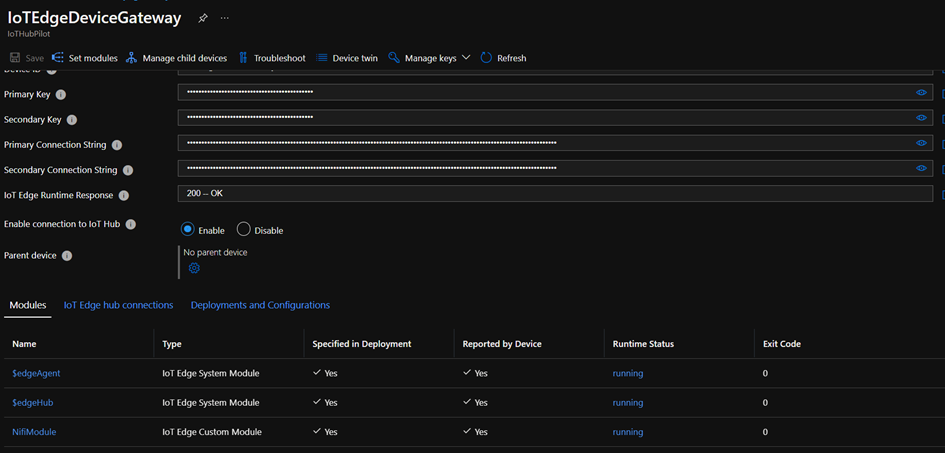Show info for Primary Connection String
This screenshot has width=945, height=453.
[117, 145]
